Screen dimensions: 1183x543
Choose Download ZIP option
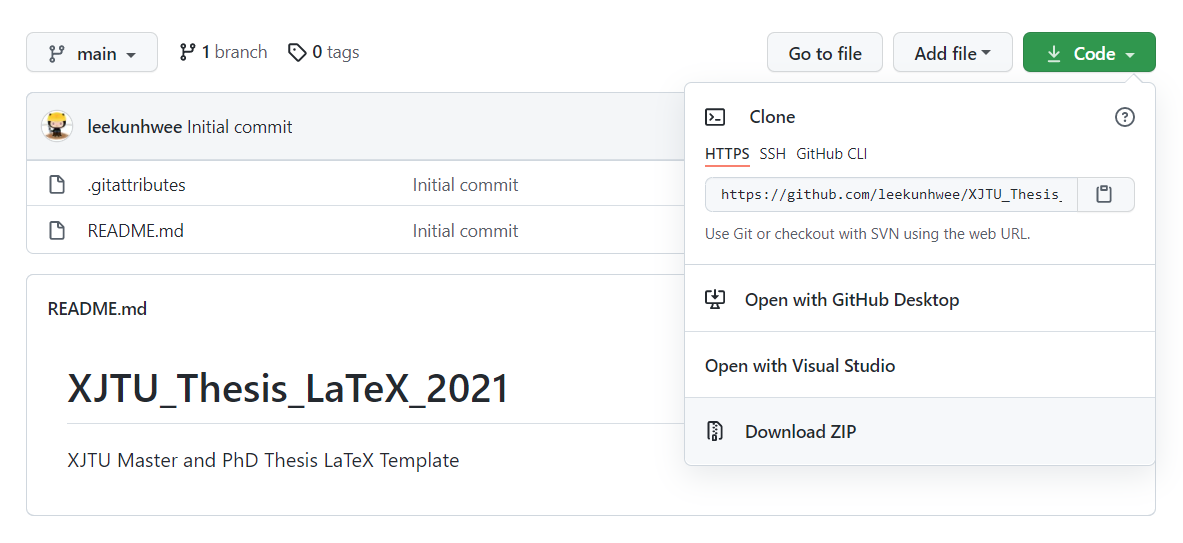click(920, 431)
